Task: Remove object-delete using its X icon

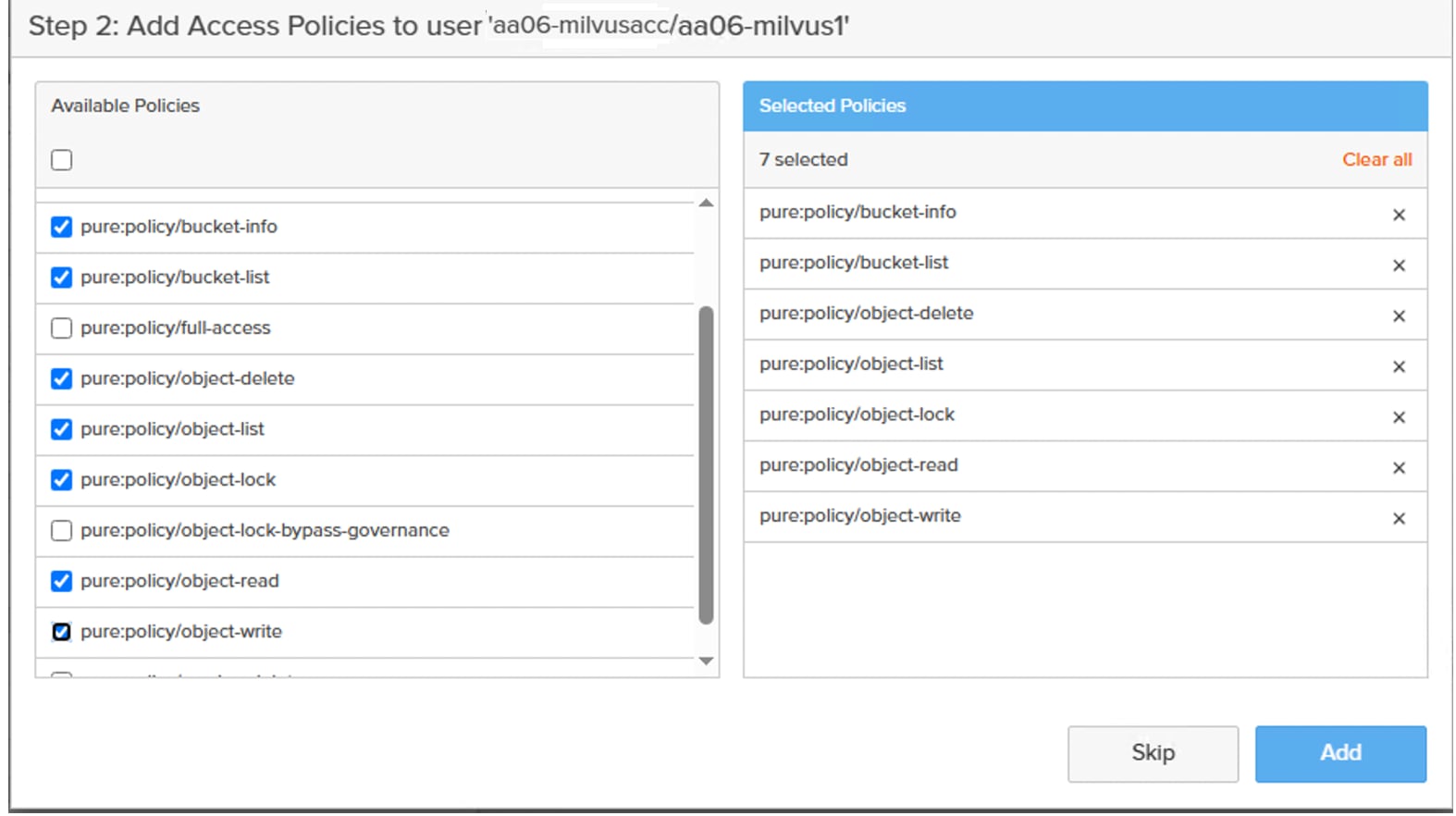Action: pyautogui.click(x=1399, y=316)
